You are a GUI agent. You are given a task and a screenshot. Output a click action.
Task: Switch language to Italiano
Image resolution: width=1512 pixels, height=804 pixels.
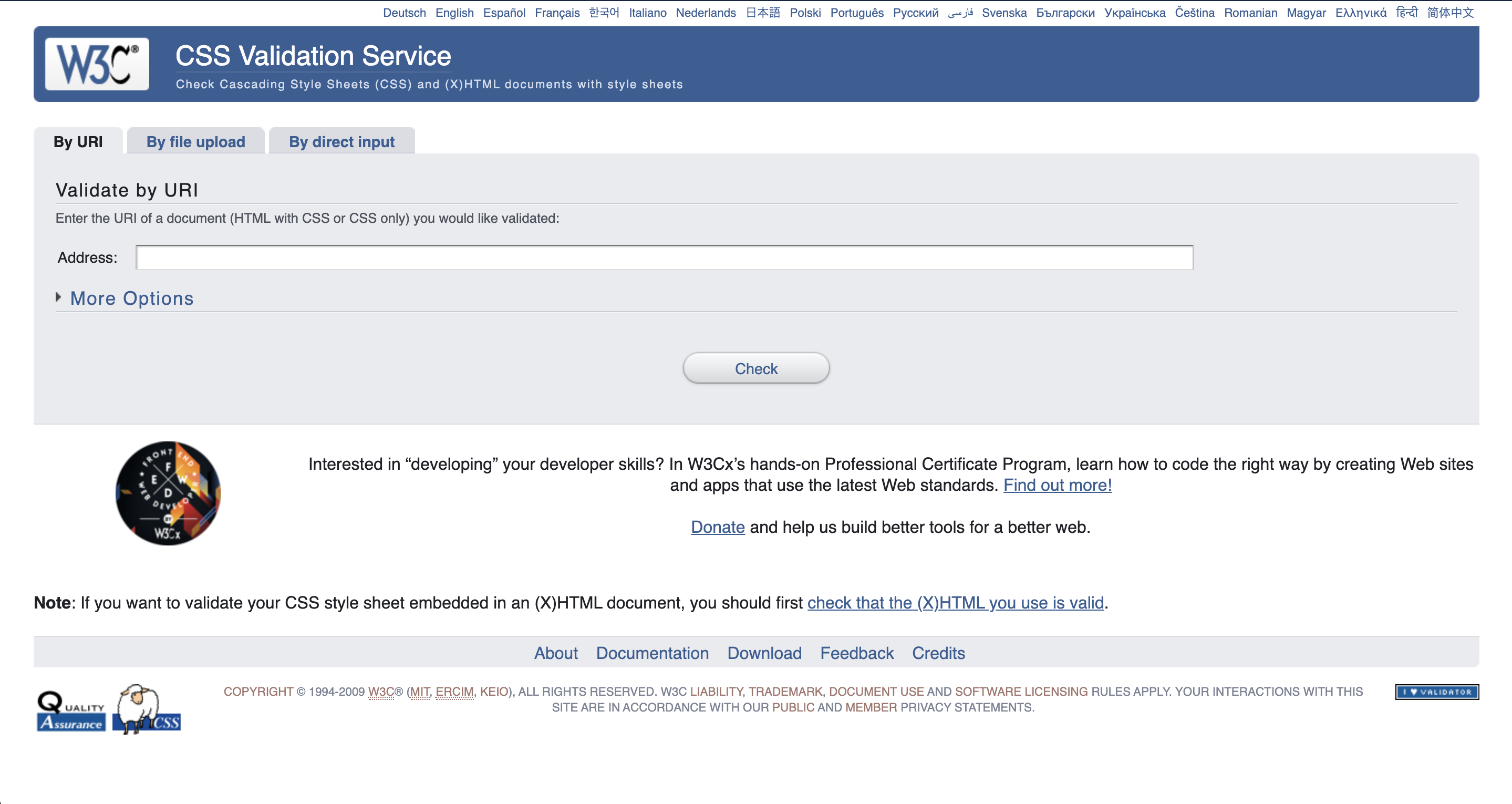[647, 13]
